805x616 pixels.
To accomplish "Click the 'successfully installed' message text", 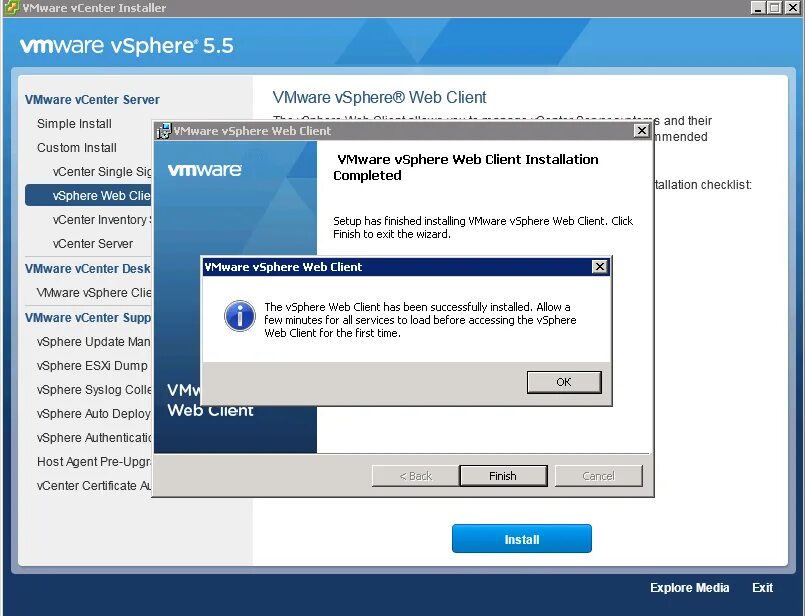I will [420, 320].
